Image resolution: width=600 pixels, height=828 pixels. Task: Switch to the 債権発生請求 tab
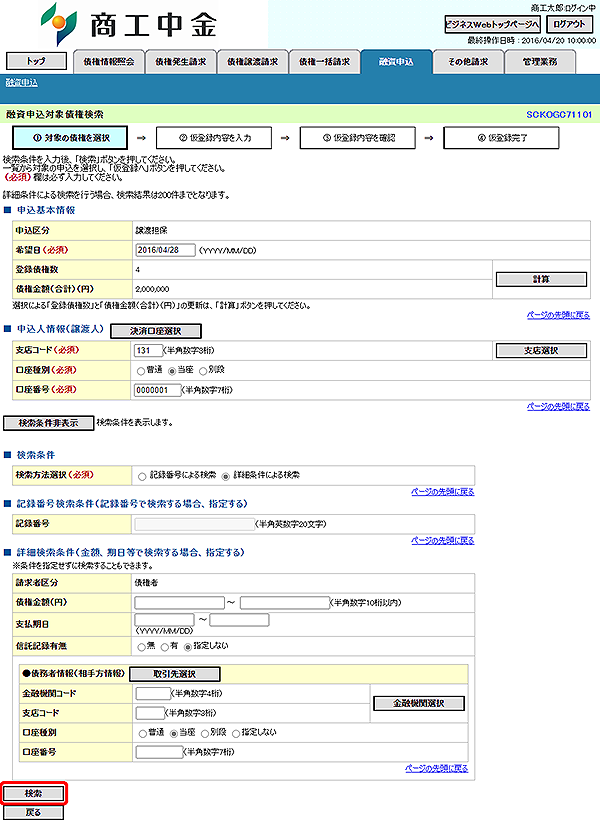click(x=181, y=62)
